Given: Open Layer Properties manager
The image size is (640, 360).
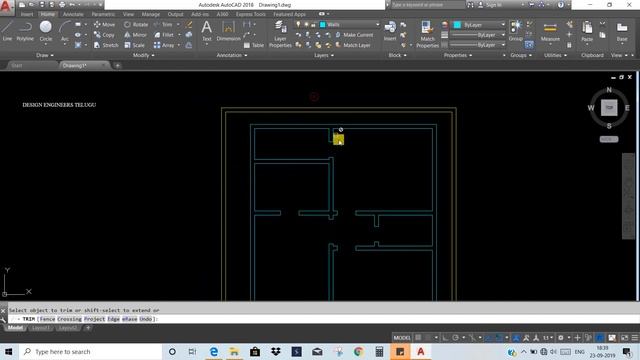Looking at the screenshot, I should pyautogui.click(x=280, y=34).
